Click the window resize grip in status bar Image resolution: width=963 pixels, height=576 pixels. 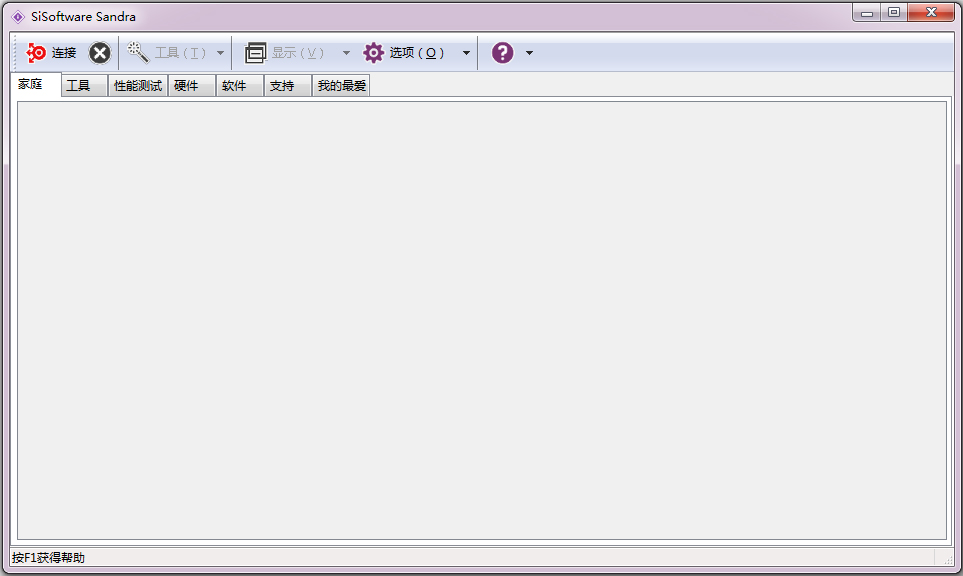tap(947, 559)
